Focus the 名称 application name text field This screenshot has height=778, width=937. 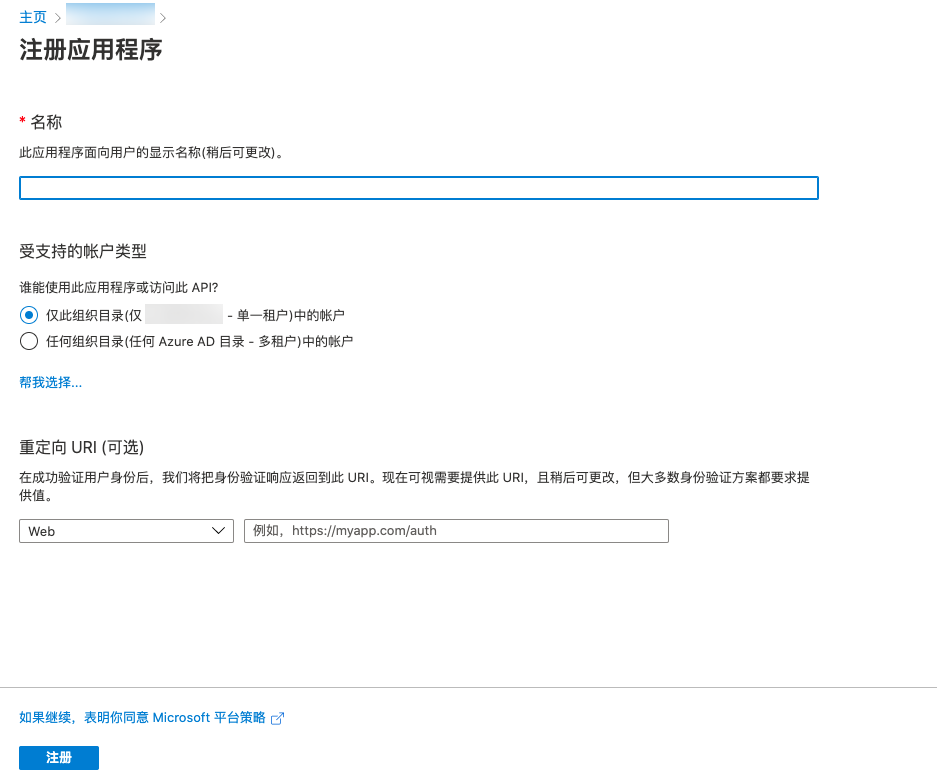418,188
